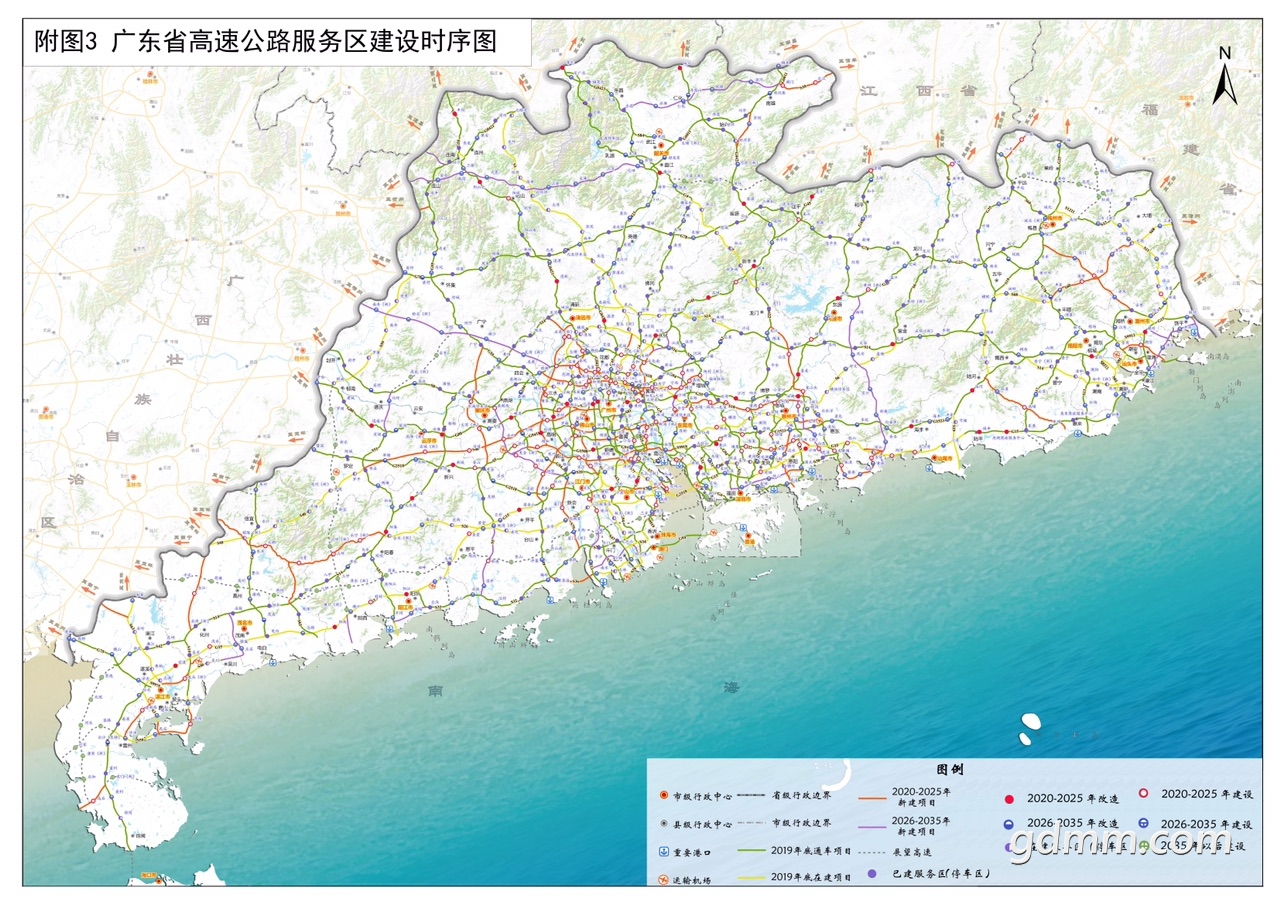Click the 重要港口 anchor legend icon
The width and height of the screenshot is (1280, 904).
pos(663,852)
